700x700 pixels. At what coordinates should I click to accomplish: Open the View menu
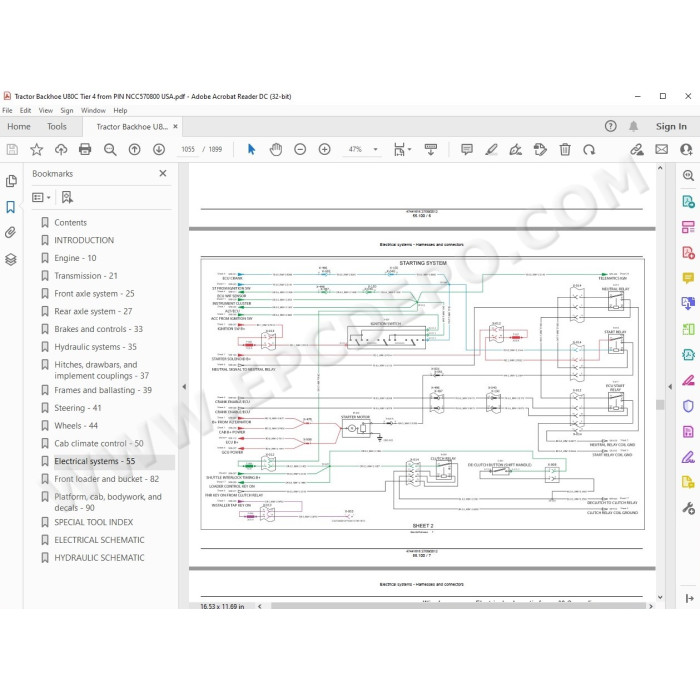(x=46, y=110)
